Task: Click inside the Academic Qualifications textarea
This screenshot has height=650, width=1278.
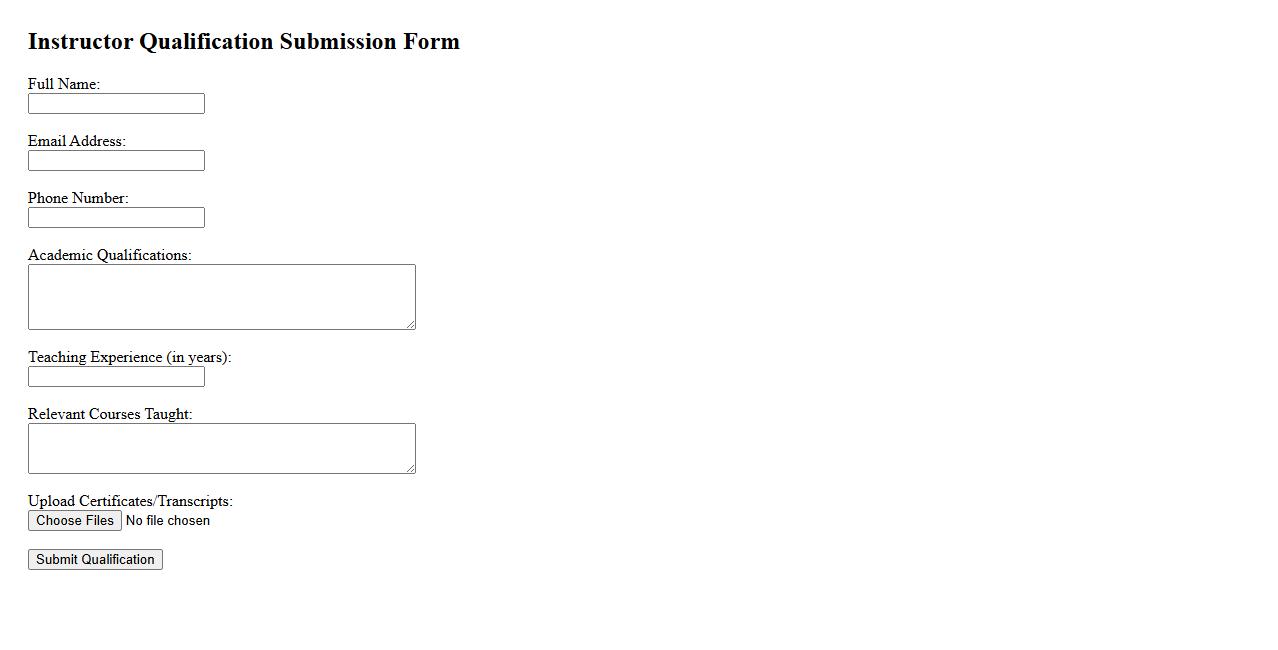Action: pyautogui.click(x=221, y=297)
